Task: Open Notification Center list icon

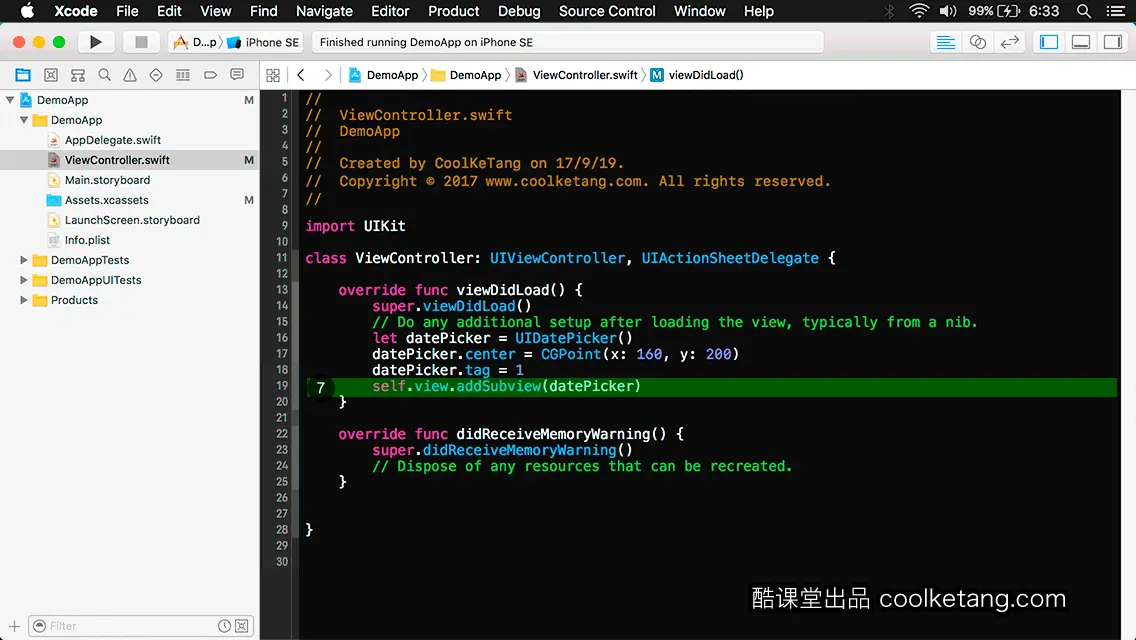Action: [1116, 11]
